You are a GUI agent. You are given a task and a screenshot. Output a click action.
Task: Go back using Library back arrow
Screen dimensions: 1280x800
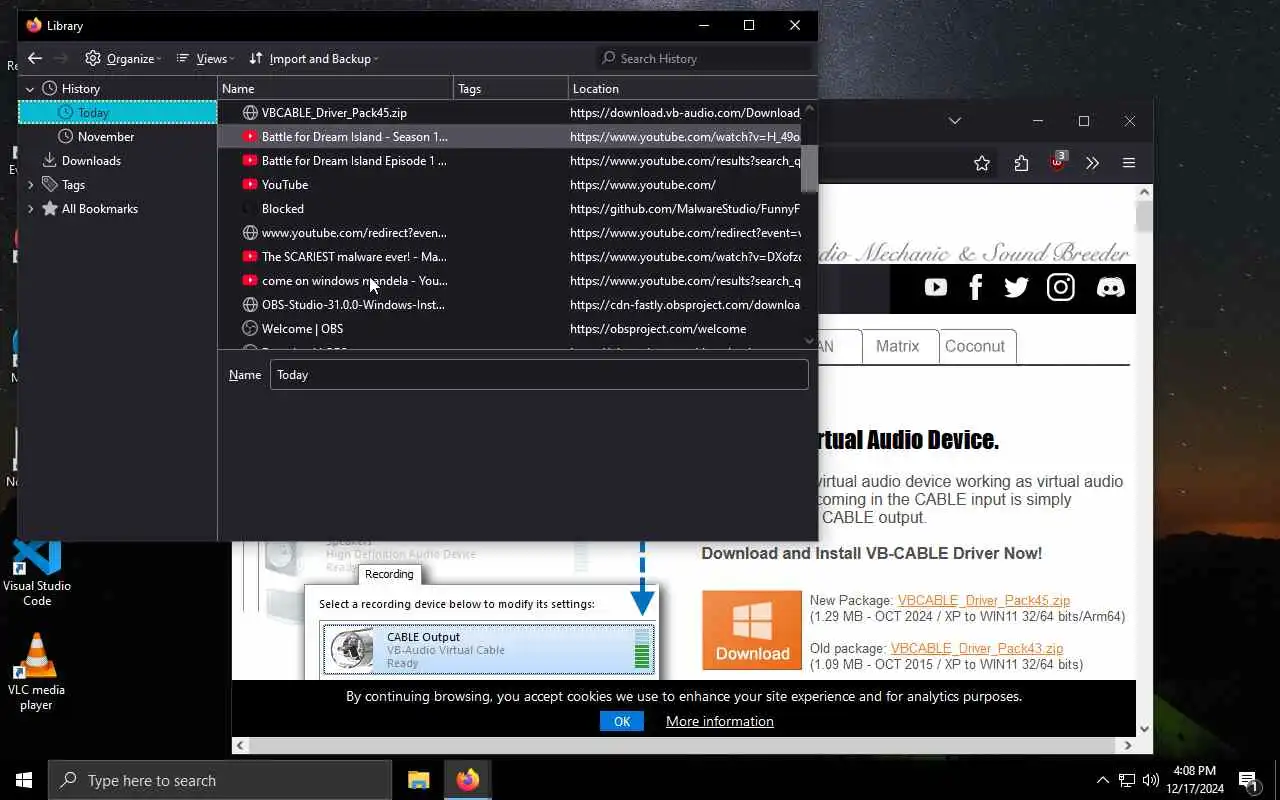(x=35, y=58)
